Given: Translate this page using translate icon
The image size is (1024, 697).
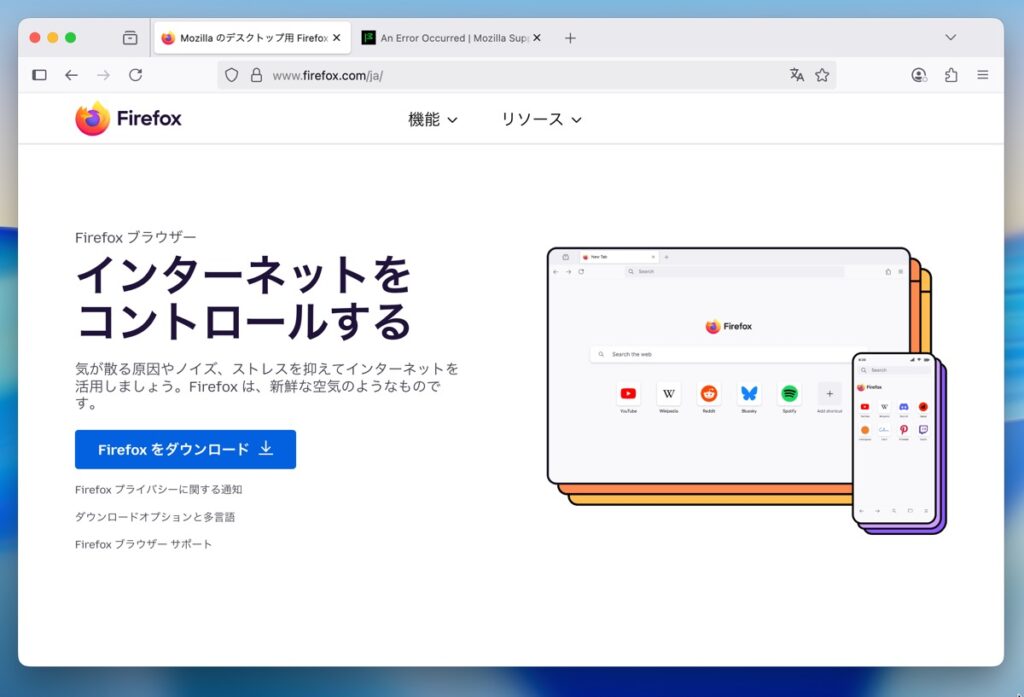Looking at the screenshot, I should pos(796,75).
